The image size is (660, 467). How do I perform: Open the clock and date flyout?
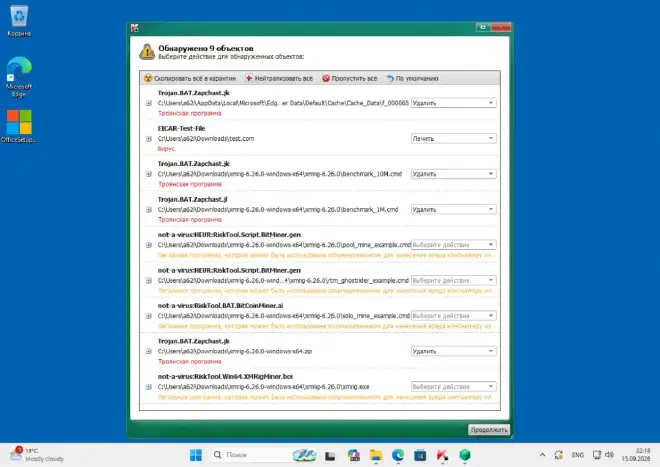point(636,455)
